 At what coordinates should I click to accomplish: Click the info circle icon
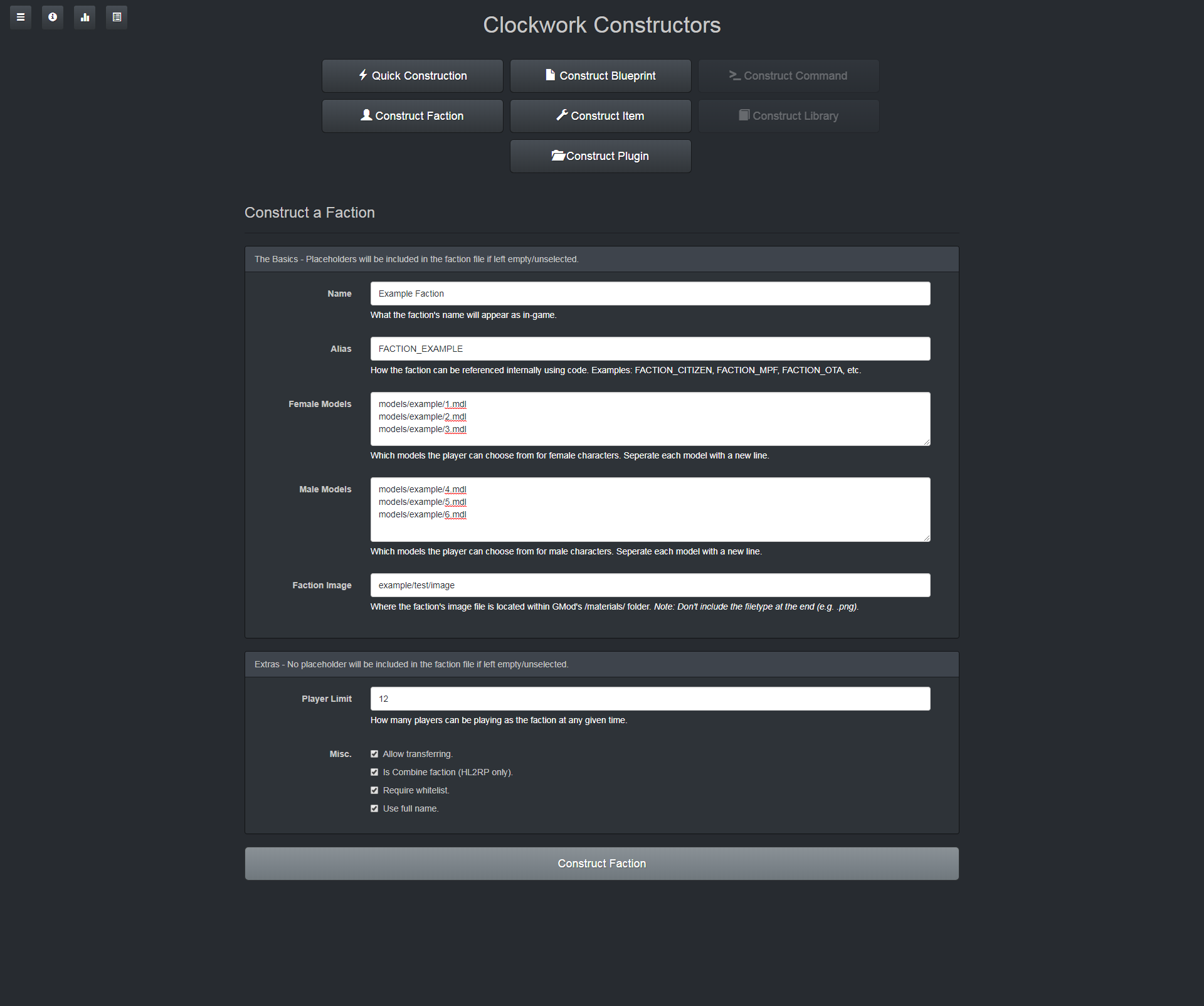tap(53, 17)
